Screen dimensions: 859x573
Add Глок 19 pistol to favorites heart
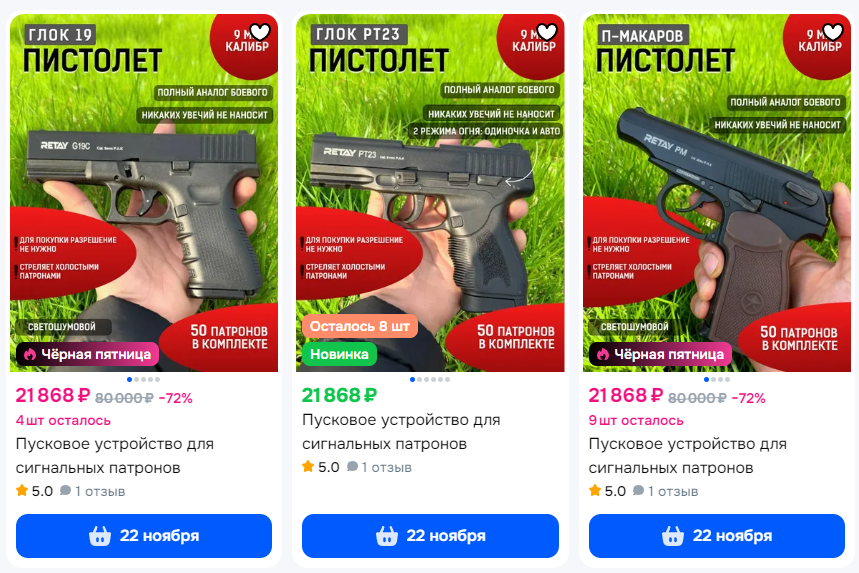260,32
